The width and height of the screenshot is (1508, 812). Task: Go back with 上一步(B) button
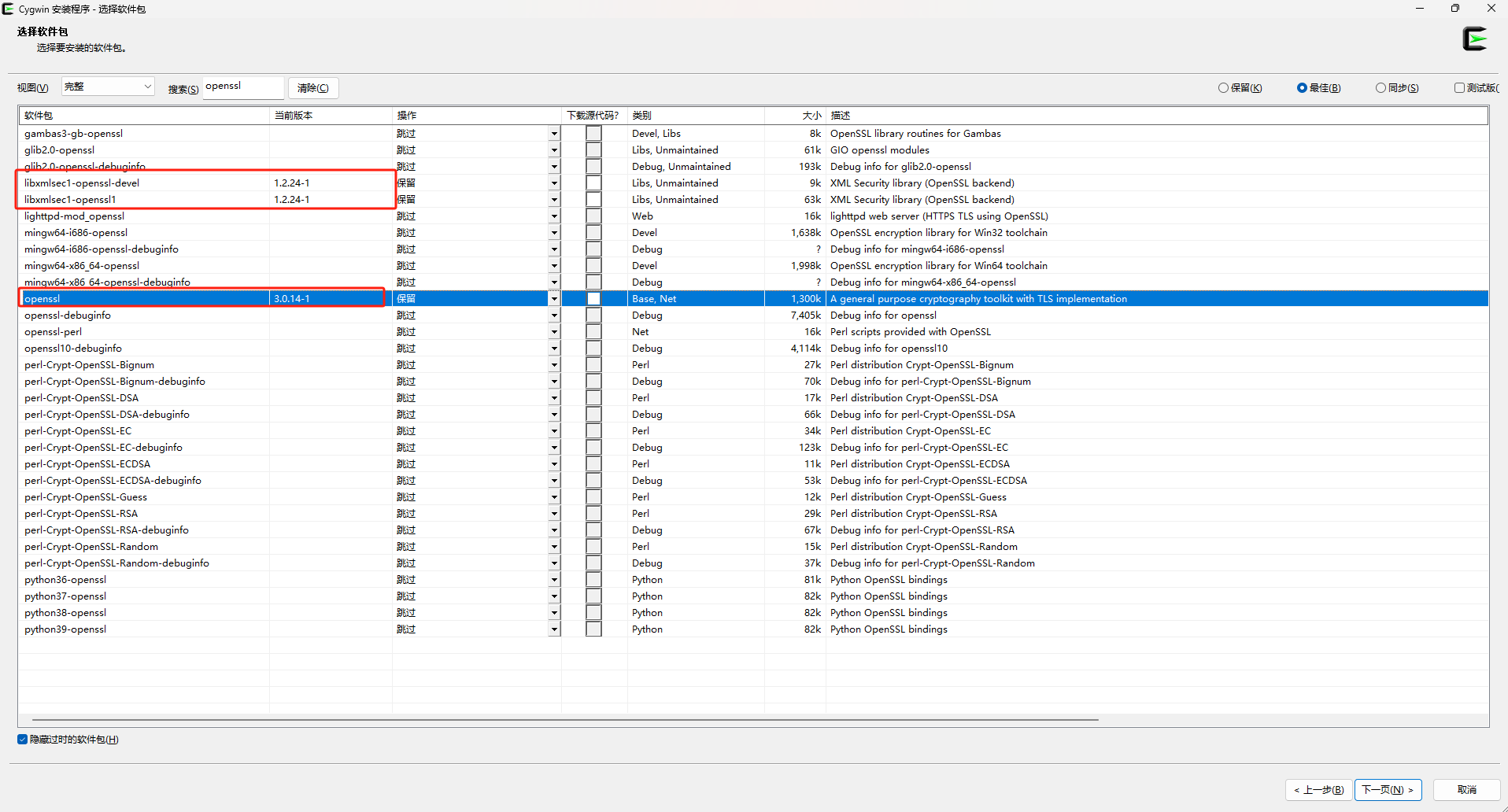tap(1319, 790)
